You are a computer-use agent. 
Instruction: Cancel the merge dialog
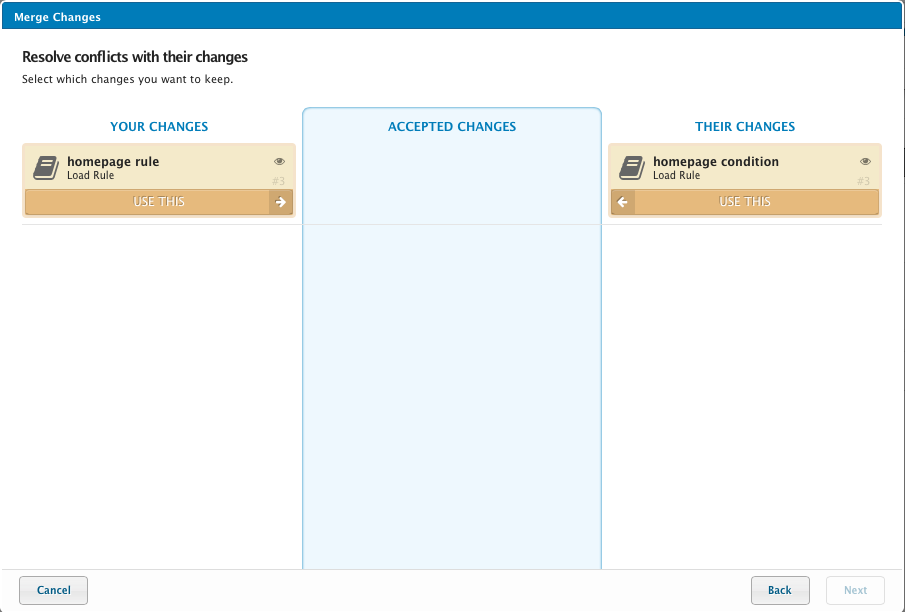(53, 590)
